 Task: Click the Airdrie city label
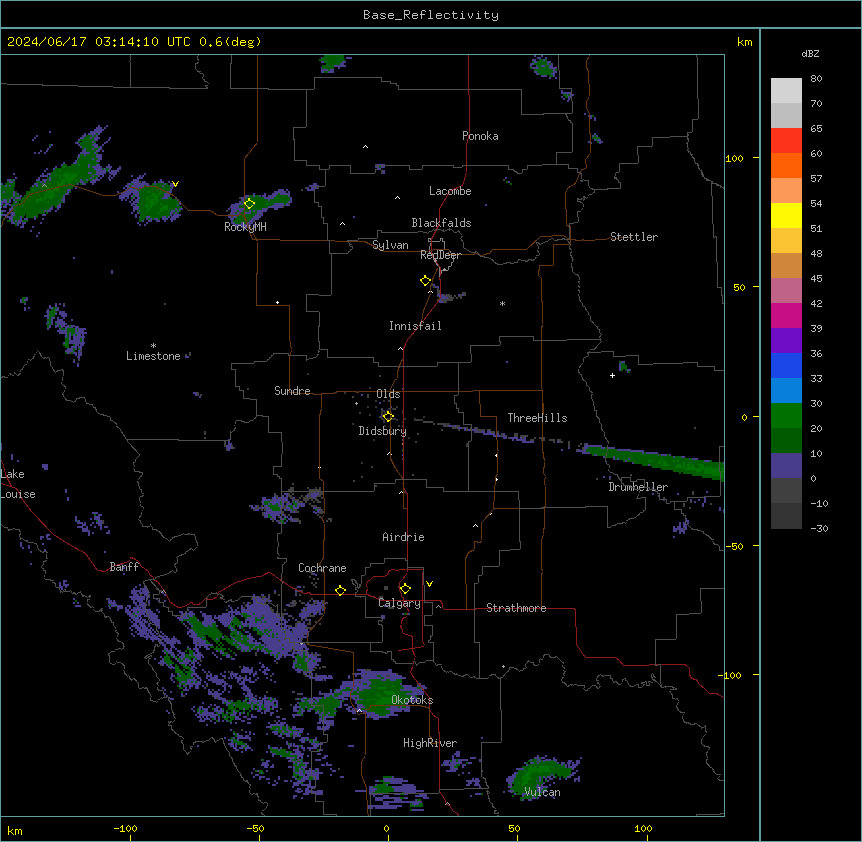pyautogui.click(x=404, y=537)
